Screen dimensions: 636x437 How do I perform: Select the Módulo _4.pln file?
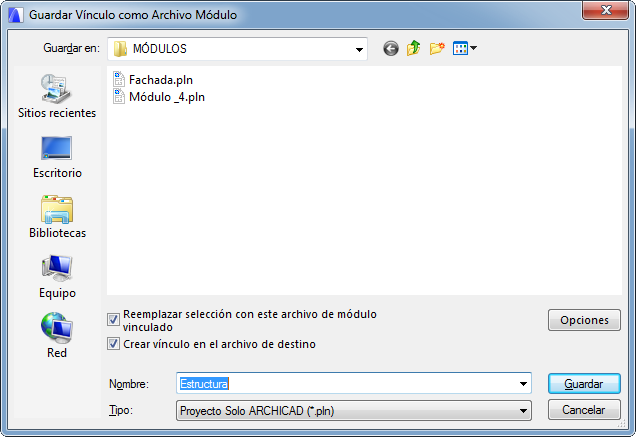click(x=159, y=97)
